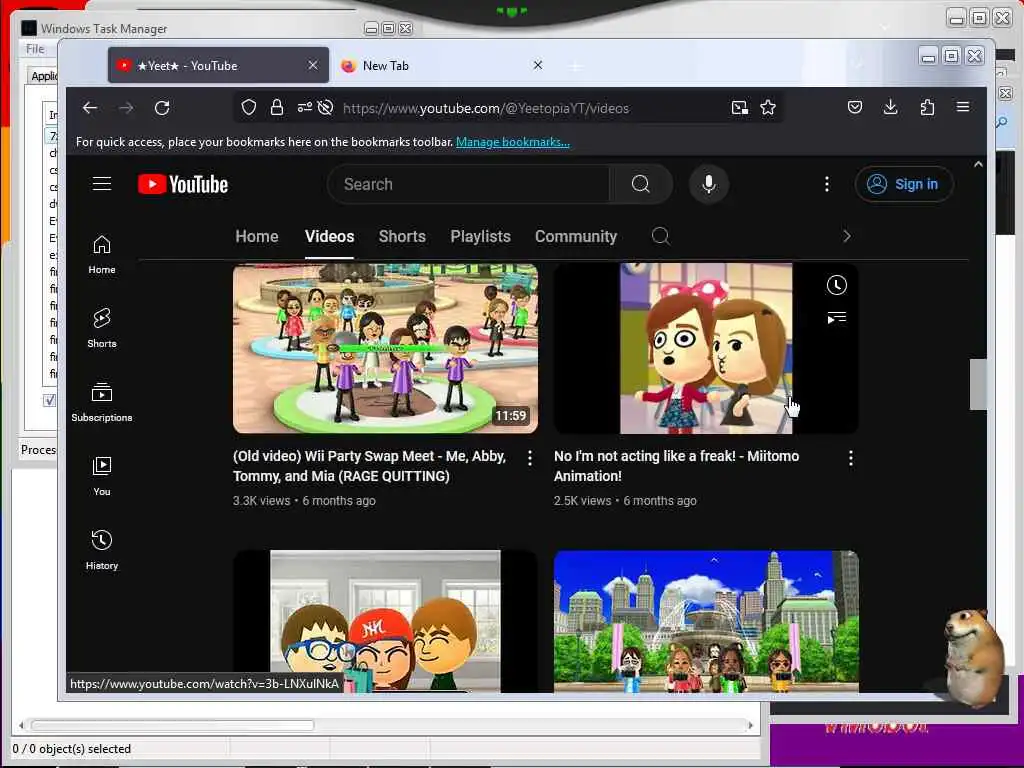
Task: Open the Wii Party Swap Meet thumbnail
Action: [x=385, y=348]
